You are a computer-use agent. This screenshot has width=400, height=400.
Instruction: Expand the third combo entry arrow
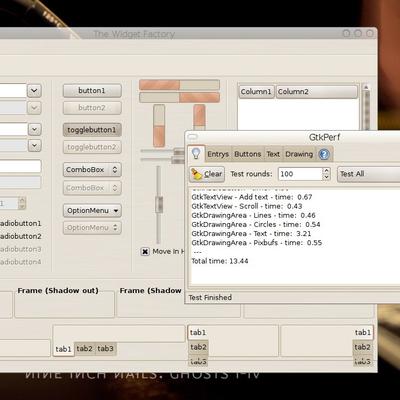35,129
